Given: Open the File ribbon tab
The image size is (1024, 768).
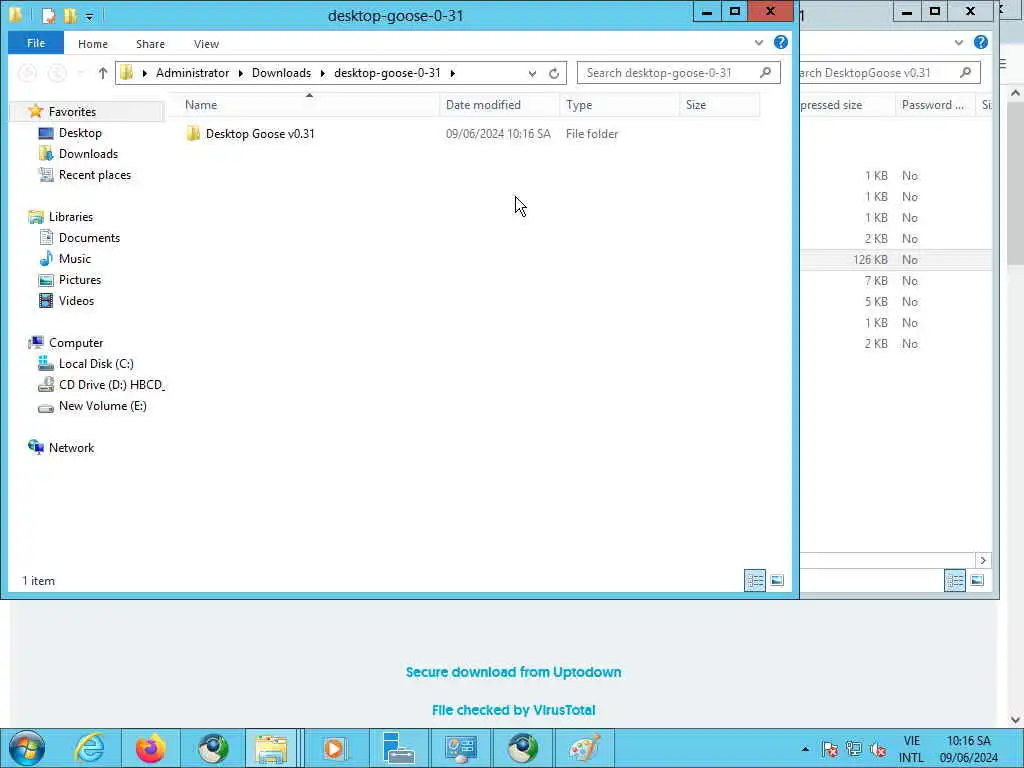Looking at the screenshot, I should (x=36, y=43).
